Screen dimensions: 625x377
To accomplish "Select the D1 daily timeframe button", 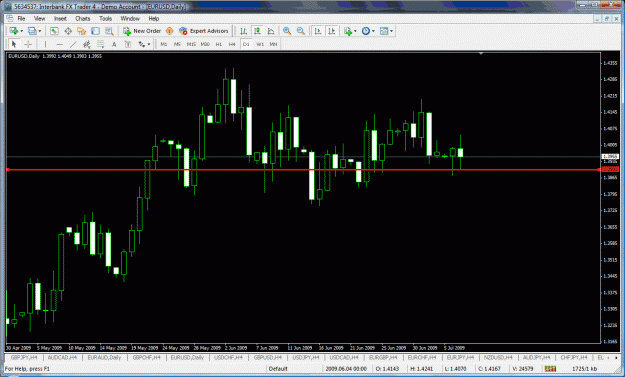I will (x=246, y=44).
